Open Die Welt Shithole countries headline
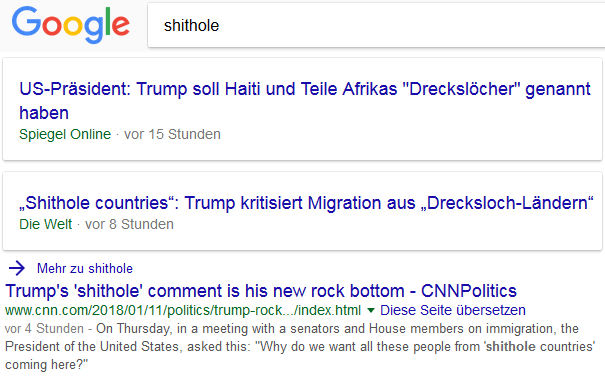Screen dimensions: 605x378 (x=306, y=203)
